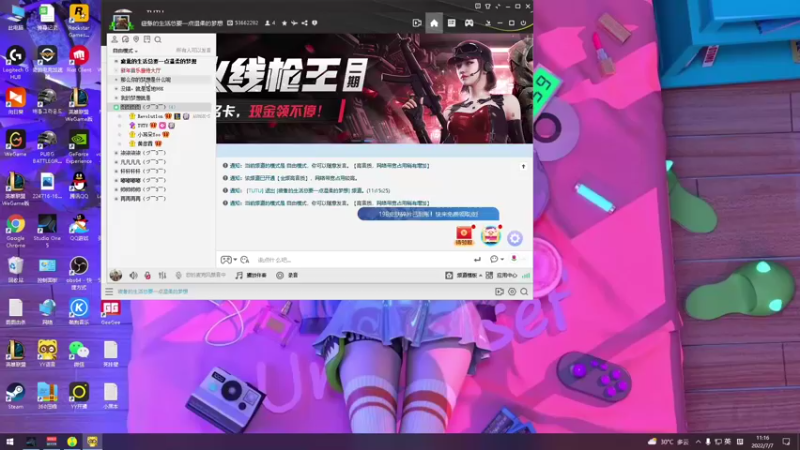Click the channel avatar in header
The image size is (800, 450).
tap(121, 21)
